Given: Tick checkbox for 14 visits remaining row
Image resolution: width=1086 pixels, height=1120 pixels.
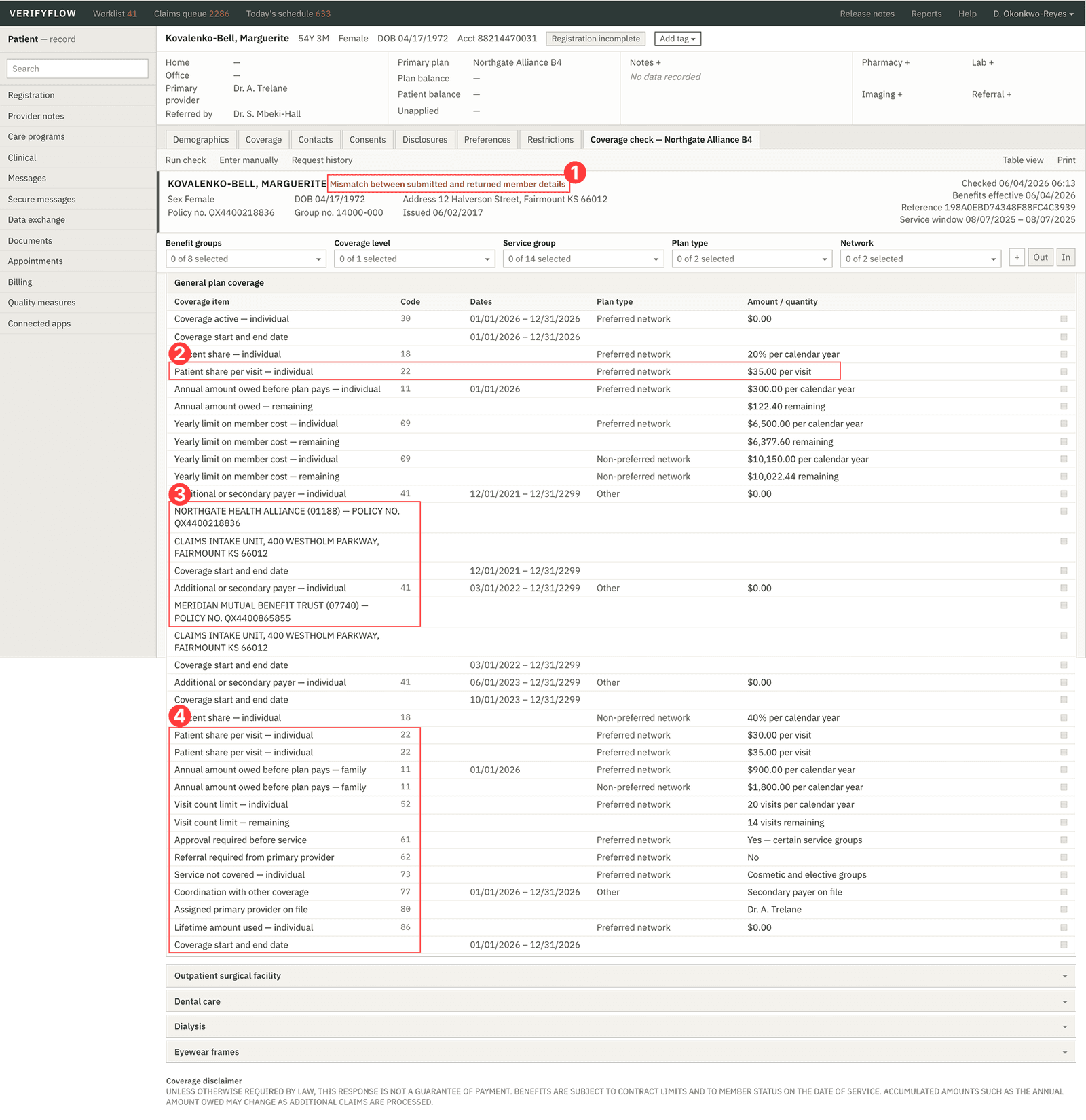Looking at the screenshot, I should tap(1064, 823).
